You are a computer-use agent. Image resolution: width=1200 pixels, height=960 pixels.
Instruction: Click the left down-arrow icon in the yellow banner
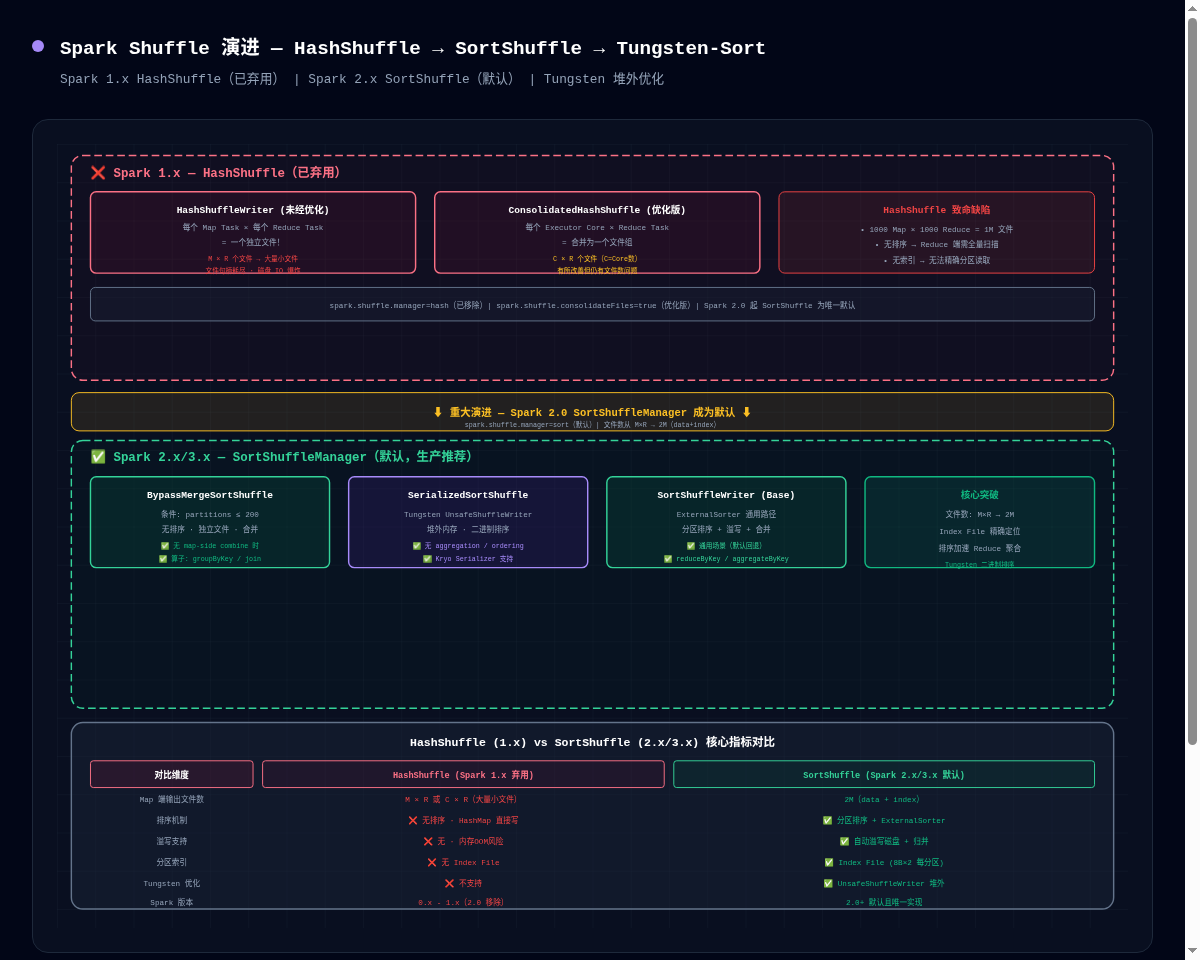438,412
